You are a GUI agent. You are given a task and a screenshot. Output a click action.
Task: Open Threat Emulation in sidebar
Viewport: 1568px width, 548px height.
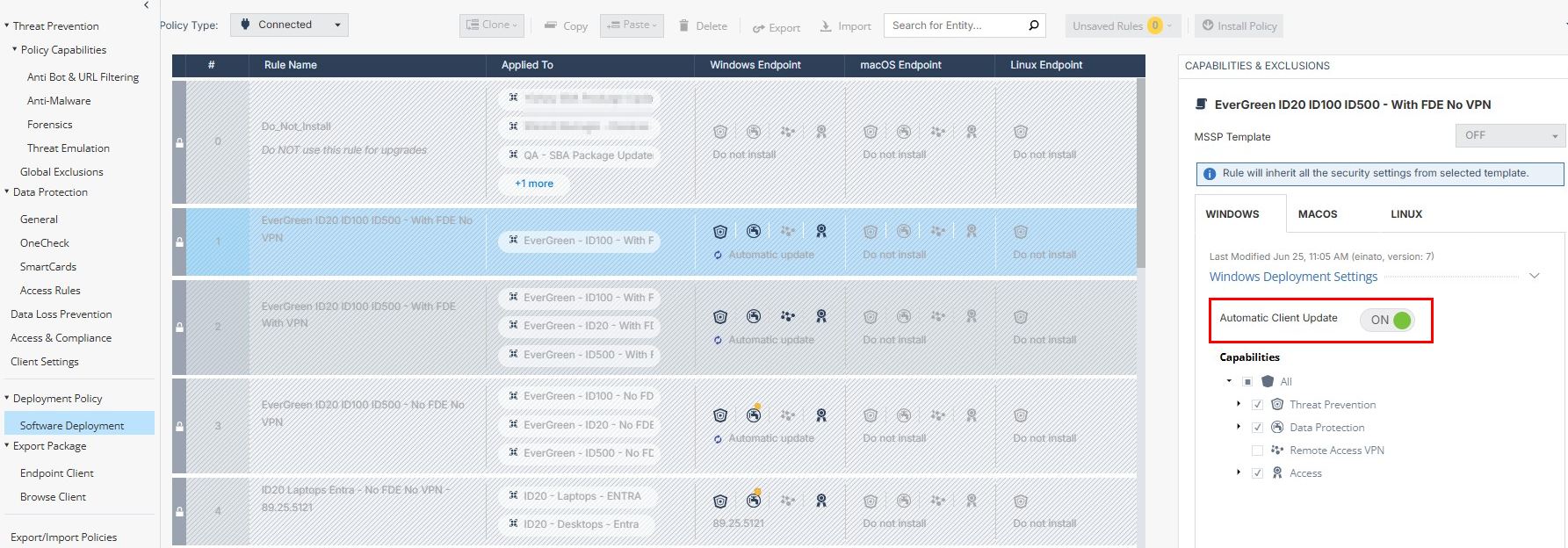[x=69, y=148]
